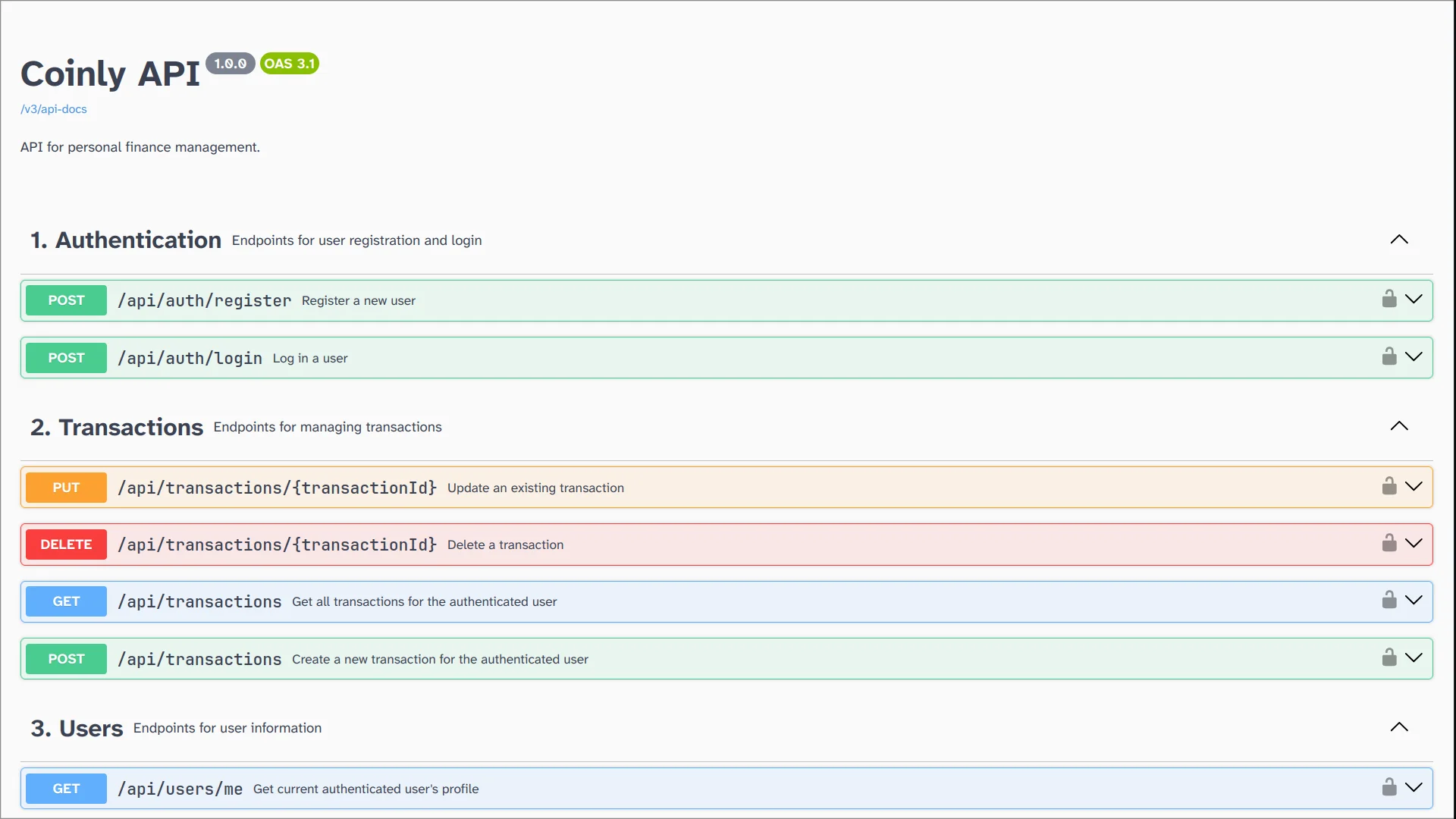Click lock icon on POST transactions row
1456x819 pixels.
tap(1389, 657)
